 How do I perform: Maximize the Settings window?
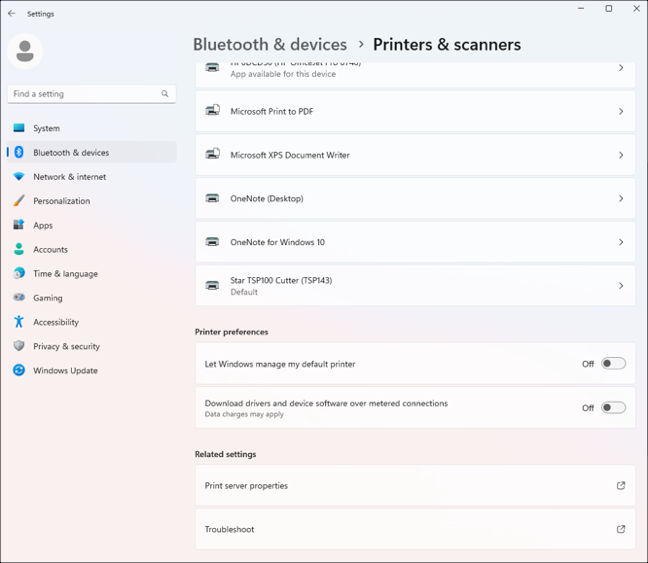pyautogui.click(x=609, y=8)
